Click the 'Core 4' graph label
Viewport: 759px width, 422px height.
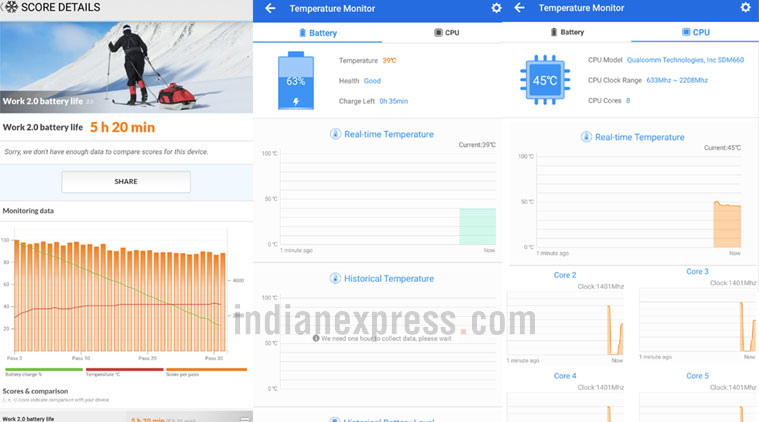[x=565, y=376]
